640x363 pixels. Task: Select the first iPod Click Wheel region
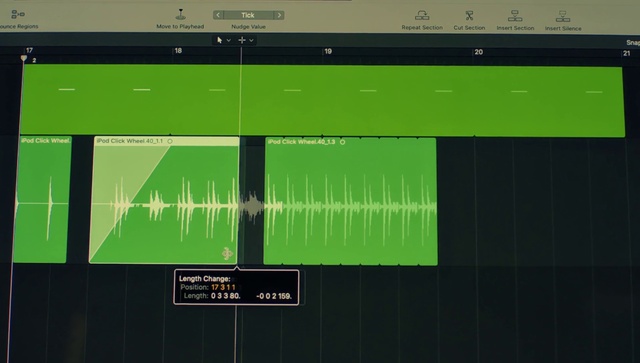tap(42, 199)
